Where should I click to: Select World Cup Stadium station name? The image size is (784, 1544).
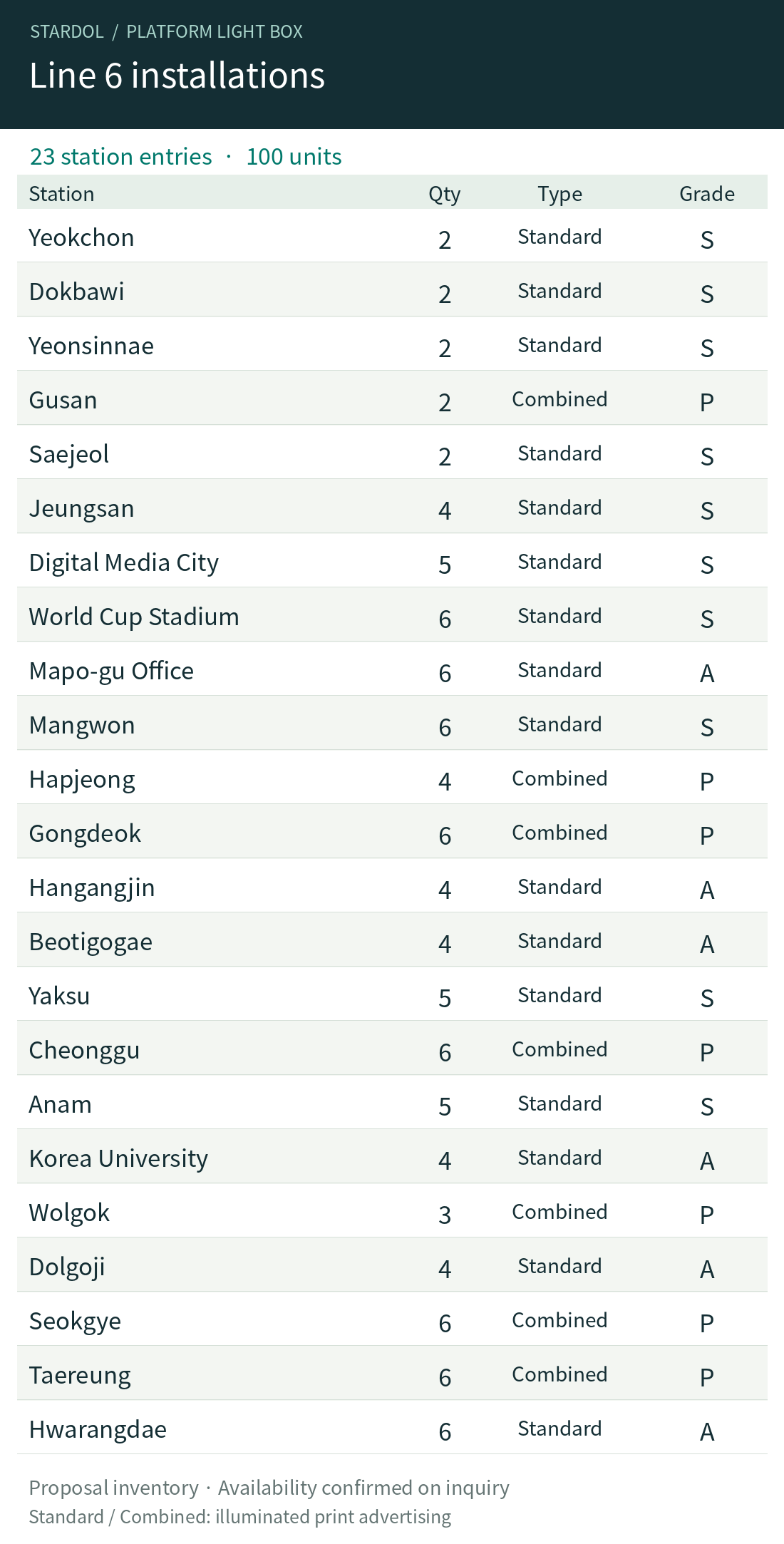pos(134,617)
